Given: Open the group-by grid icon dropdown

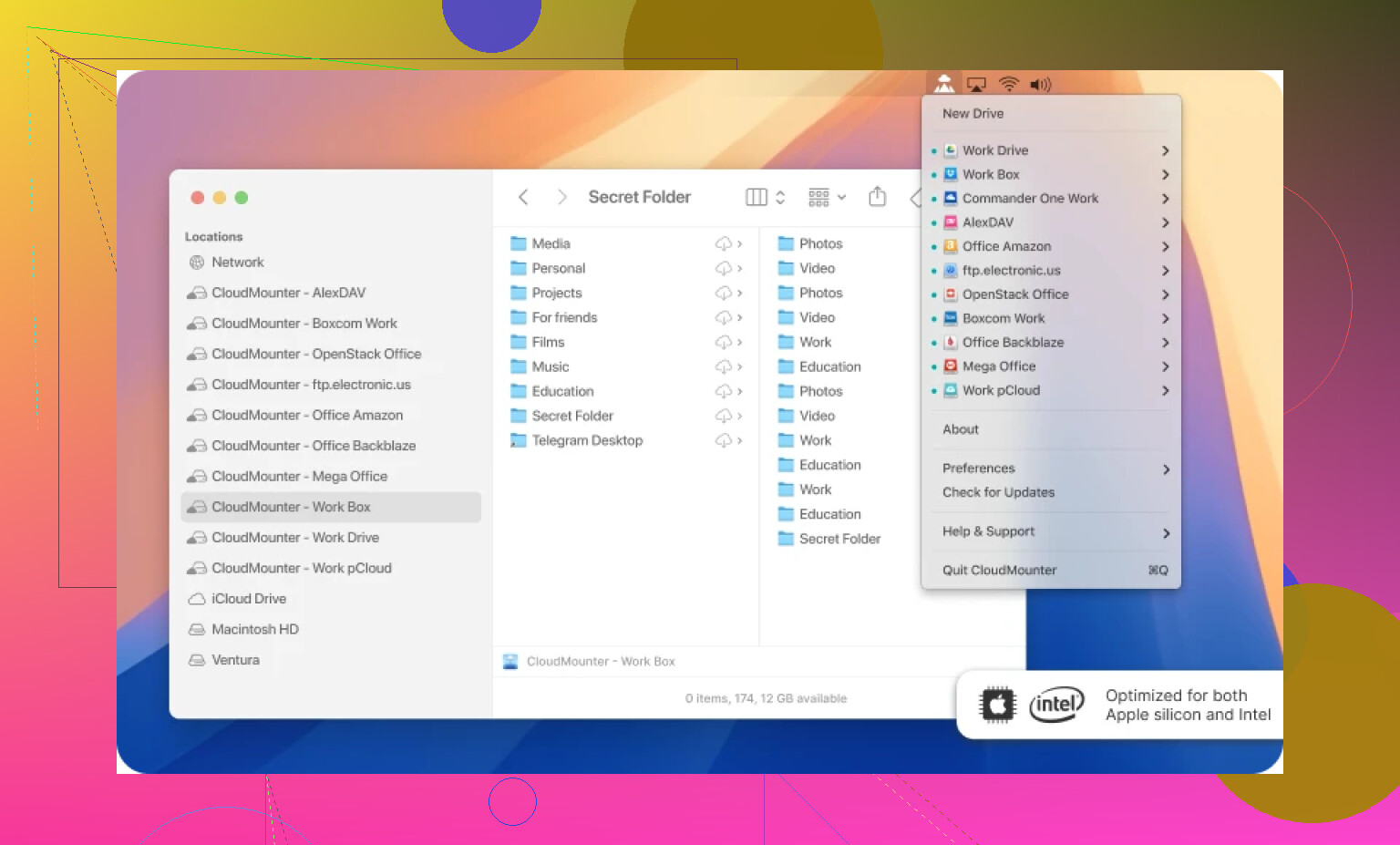Looking at the screenshot, I should click(827, 197).
